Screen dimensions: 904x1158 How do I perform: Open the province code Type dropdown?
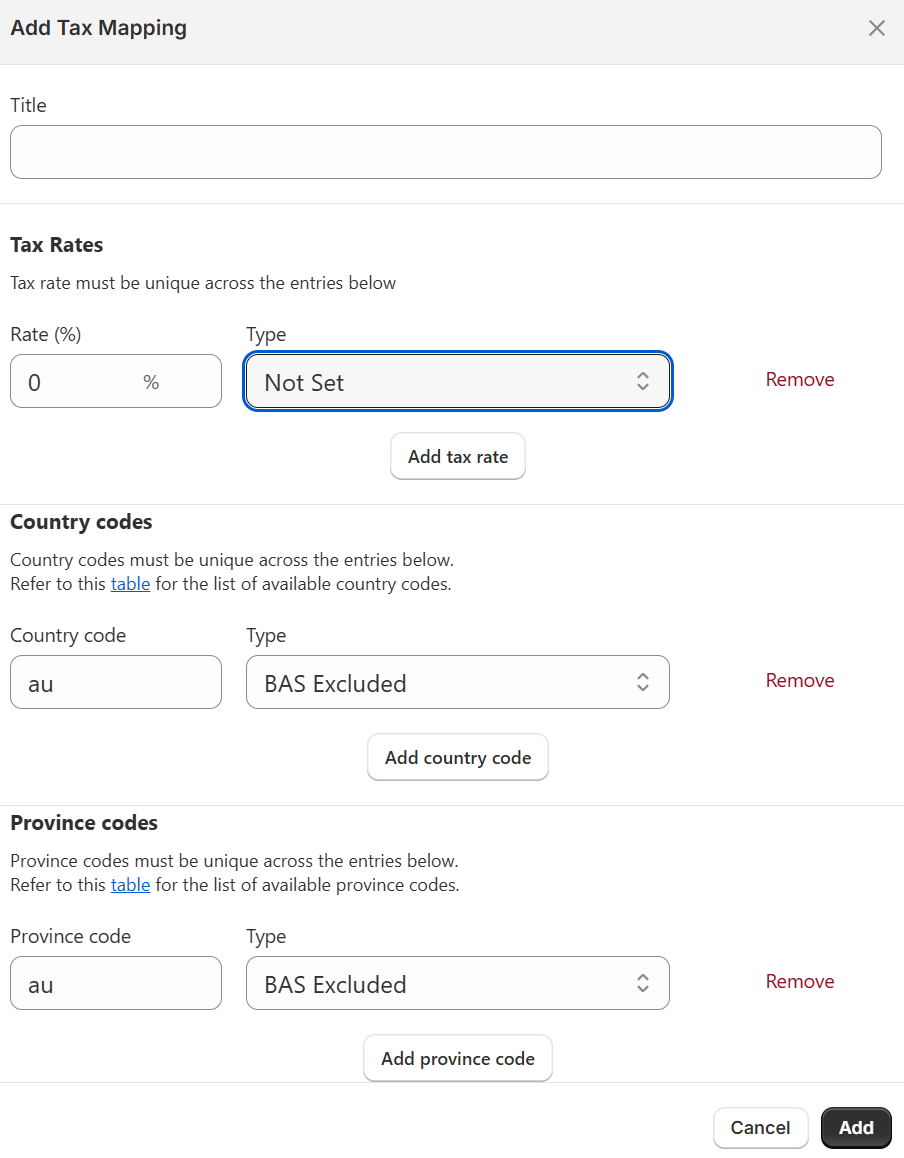click(x=440, y=983)
